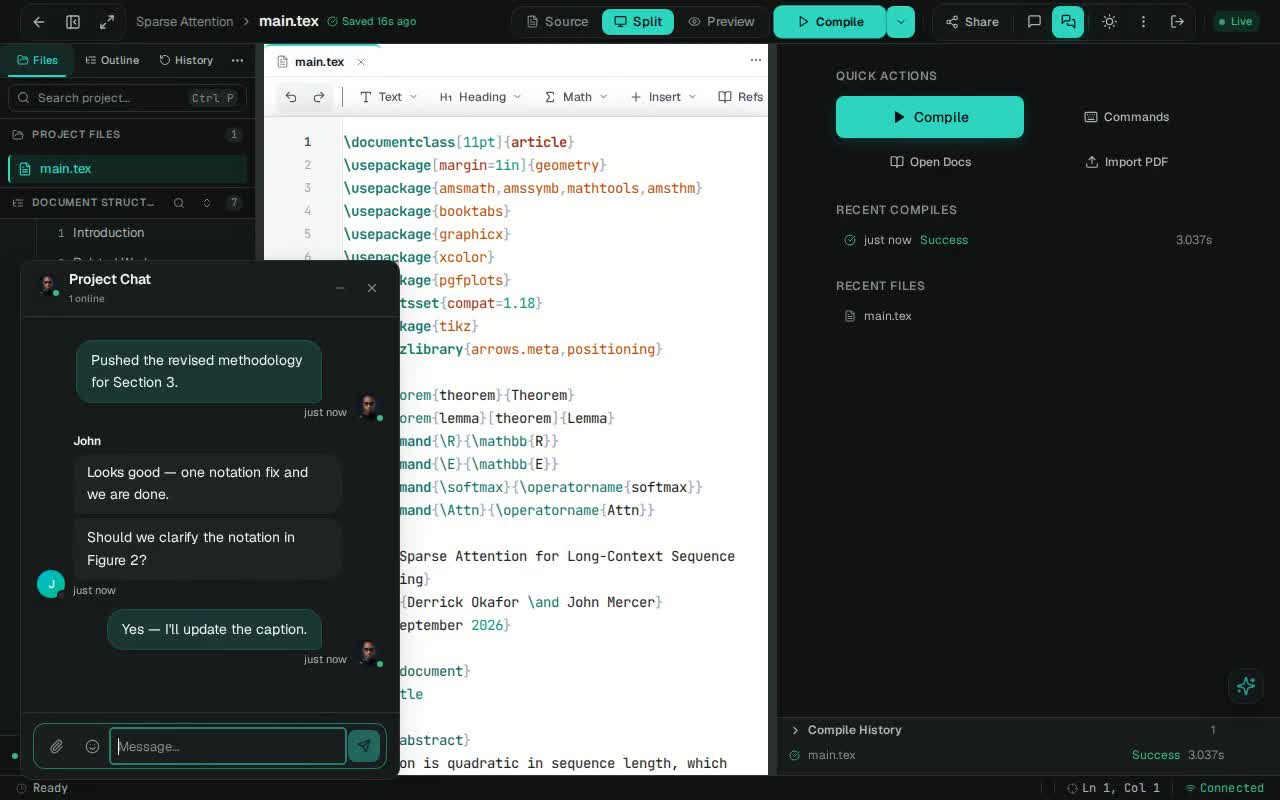
Task: Focus the Search project field
Action: (x=128, y=97)
